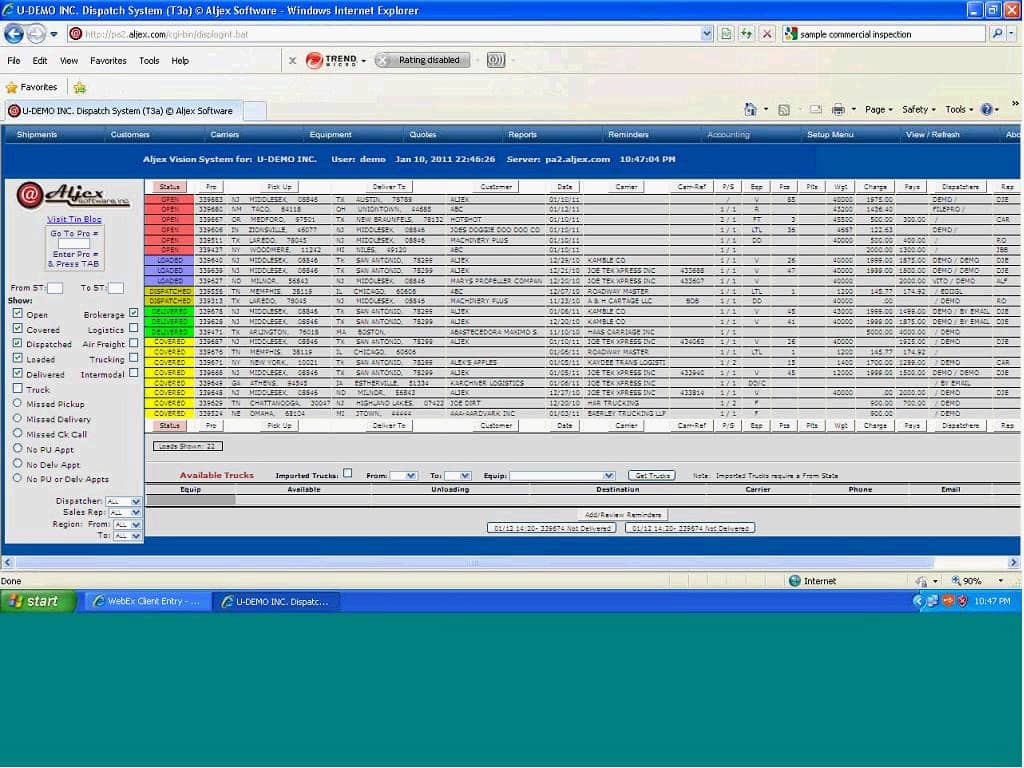Click the search magnifier icon
Image resolution: width=1024 pixels, height=768 pixels.
997,33
